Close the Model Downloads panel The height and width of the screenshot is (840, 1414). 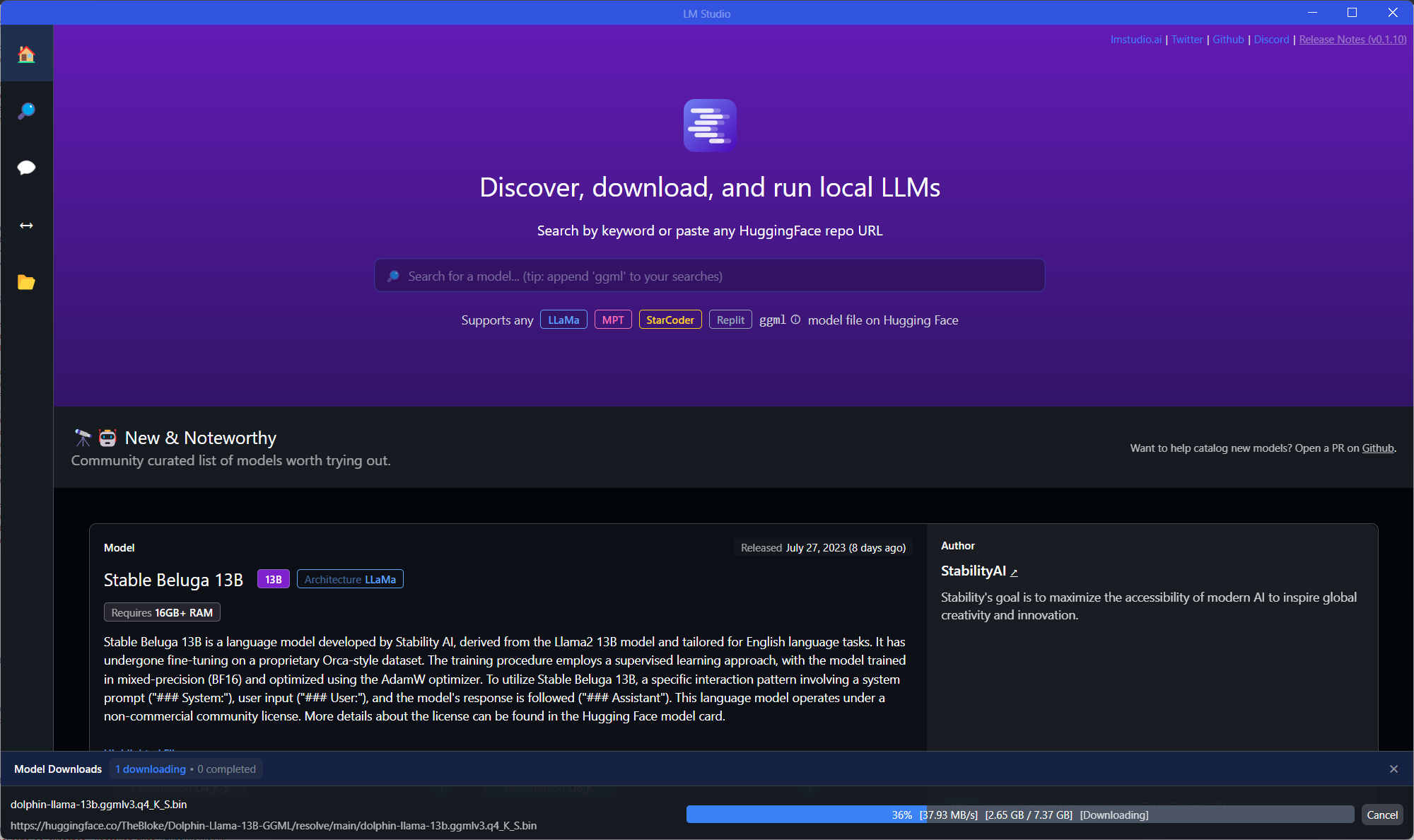pyautogui.click(x=1393, y=769)
